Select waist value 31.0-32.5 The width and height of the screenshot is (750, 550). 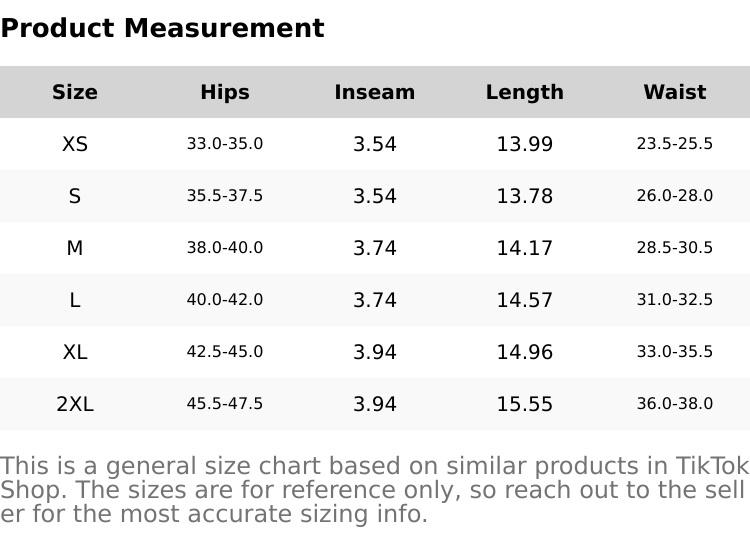[x=675, y=300]
